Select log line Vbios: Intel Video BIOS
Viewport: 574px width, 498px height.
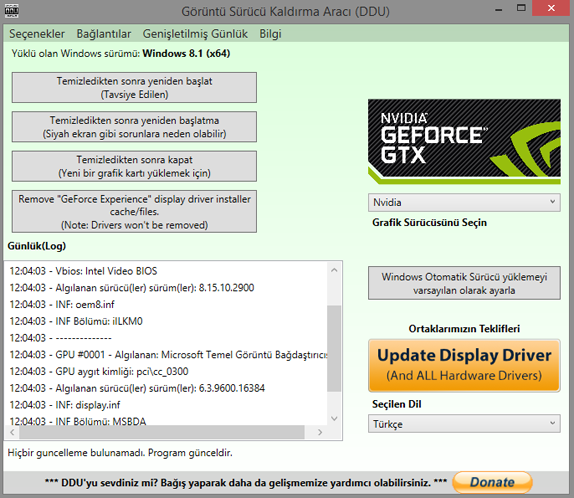click(83, 271)
